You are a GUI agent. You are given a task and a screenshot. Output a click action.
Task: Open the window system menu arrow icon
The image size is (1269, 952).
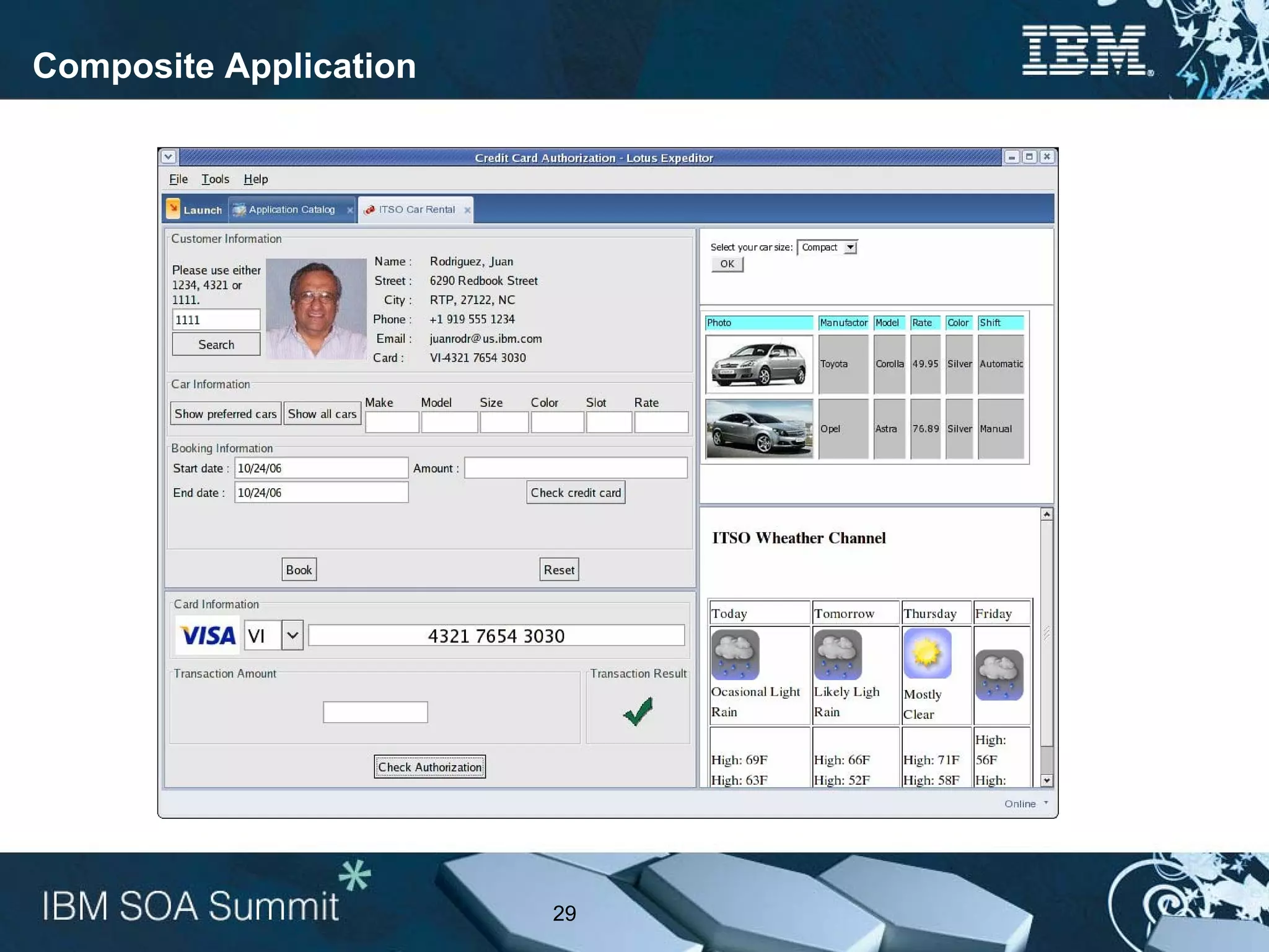pos(169,157)
